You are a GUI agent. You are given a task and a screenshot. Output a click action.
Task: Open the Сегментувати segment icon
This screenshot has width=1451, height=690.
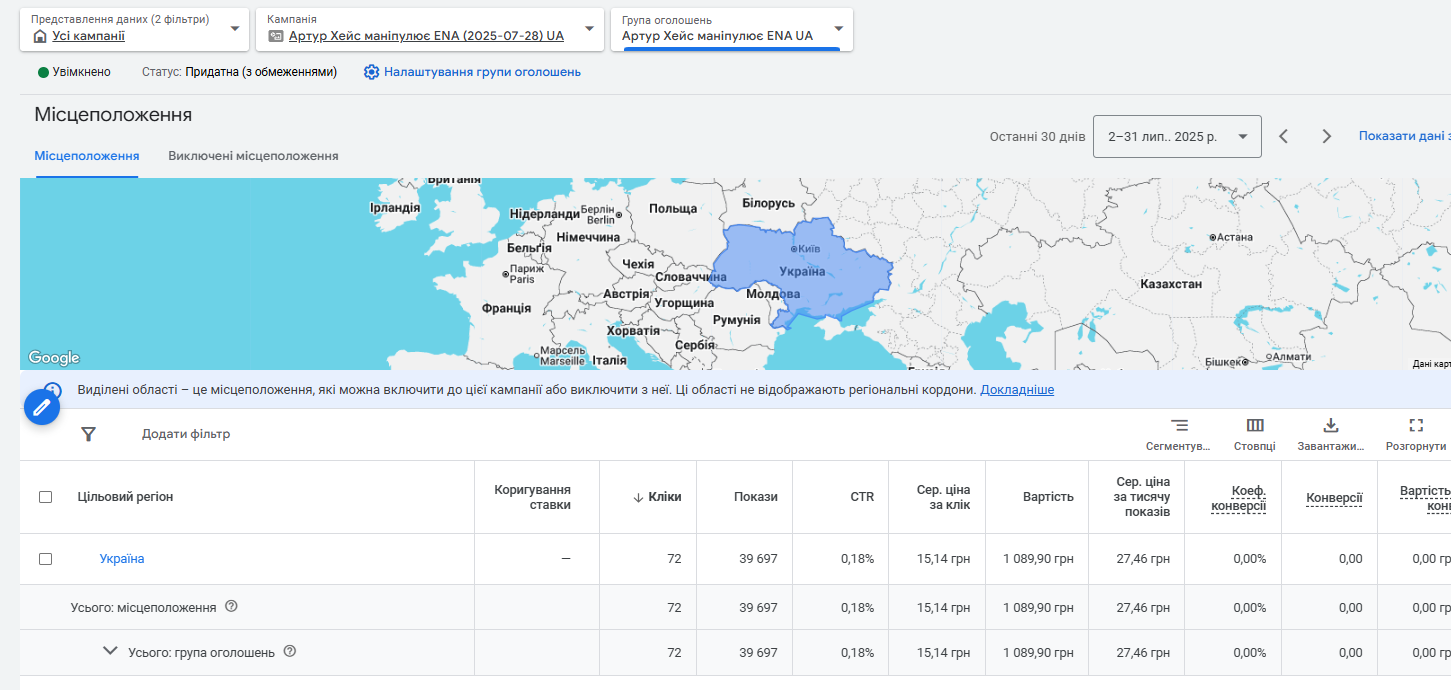click(x=1179, y=426)
